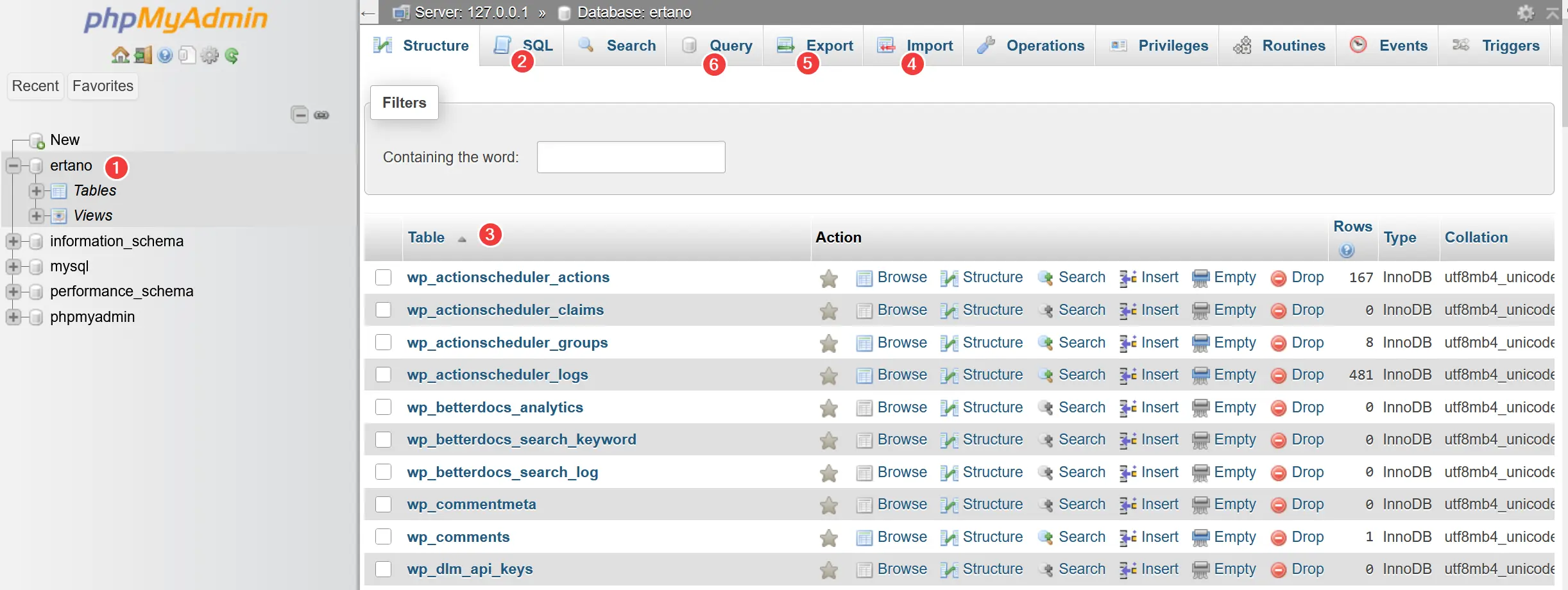Expand the Views node under ertano
The height and width of the screenshot is (590, 1568).
point(37,216)
